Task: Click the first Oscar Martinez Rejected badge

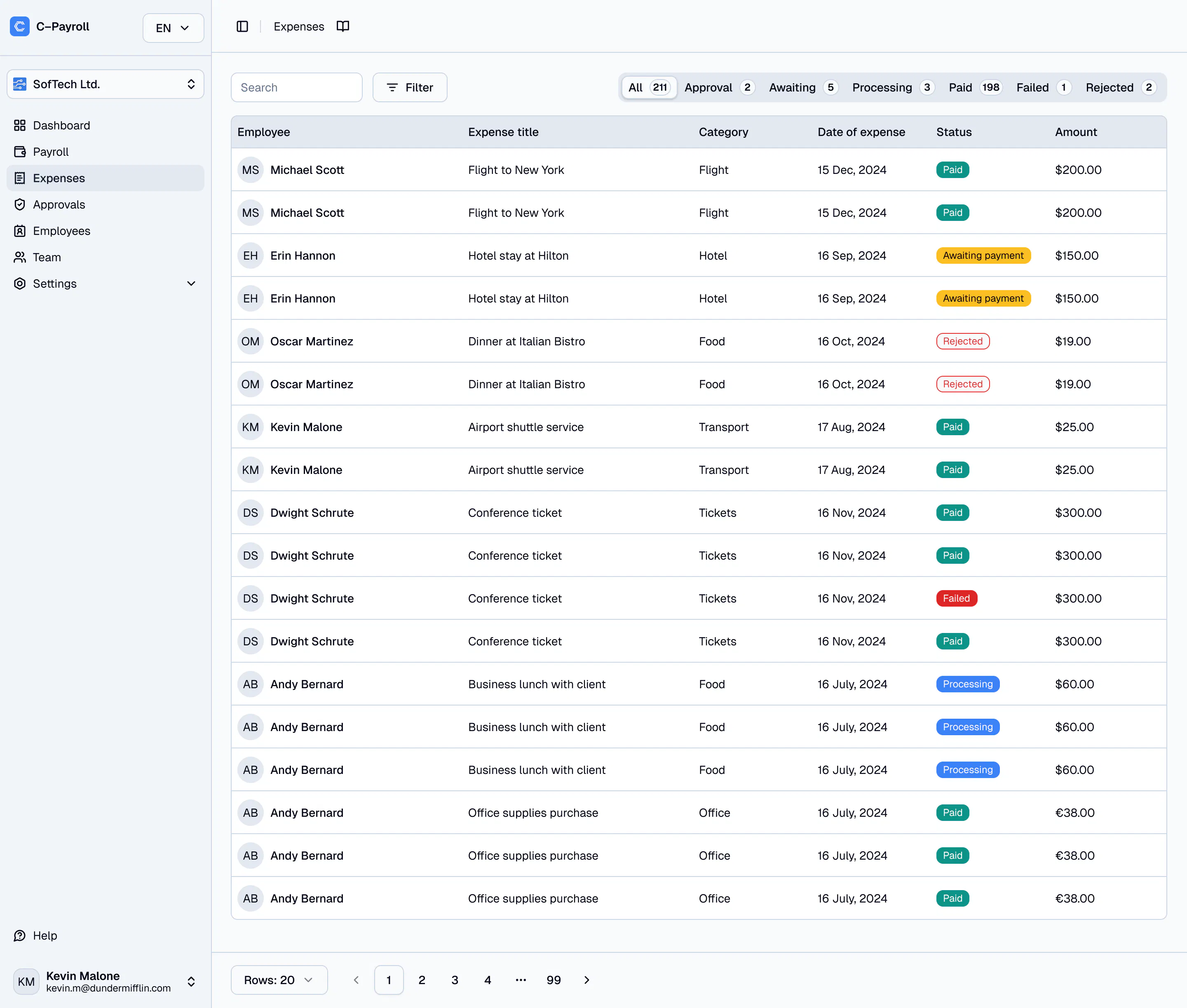Action: click(x=962, y=341)
